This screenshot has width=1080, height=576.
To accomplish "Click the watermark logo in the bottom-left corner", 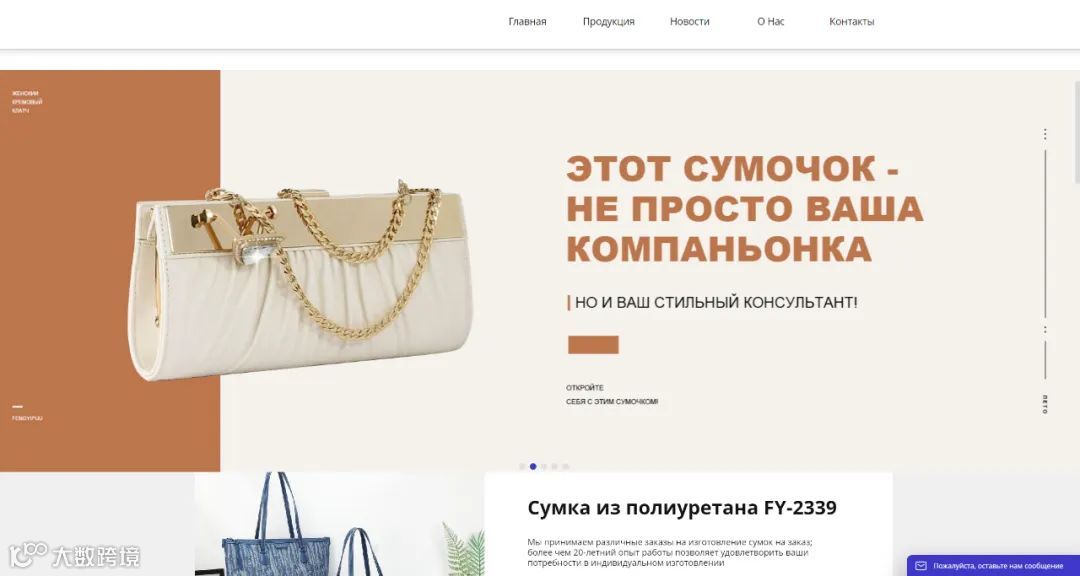I will (74, 555).
